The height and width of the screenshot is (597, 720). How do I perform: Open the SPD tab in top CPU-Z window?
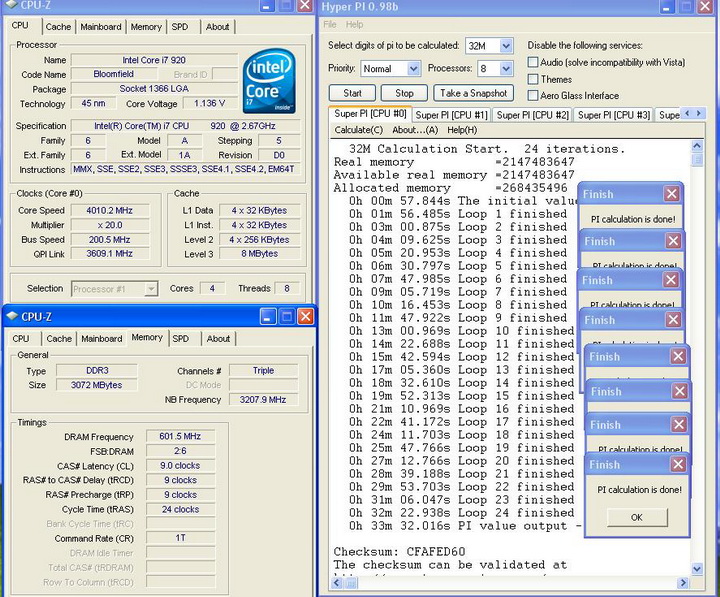pos(180,27)
